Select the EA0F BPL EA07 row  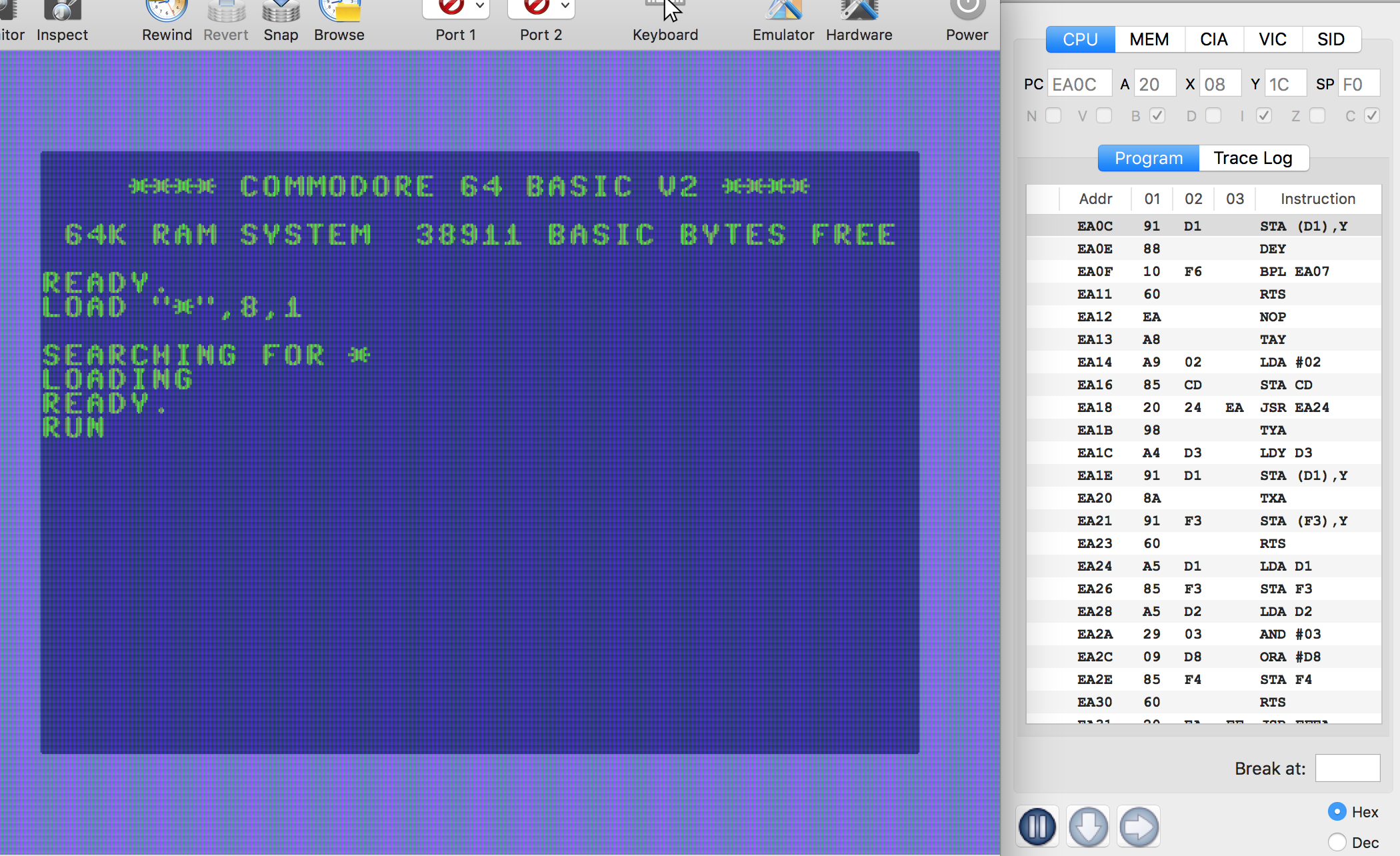[1203, 271]
